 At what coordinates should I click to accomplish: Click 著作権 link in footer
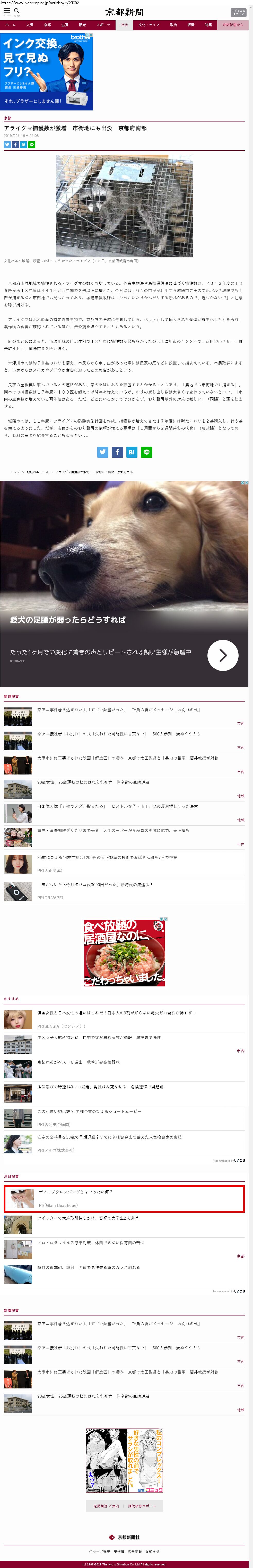pos(118,1551)
